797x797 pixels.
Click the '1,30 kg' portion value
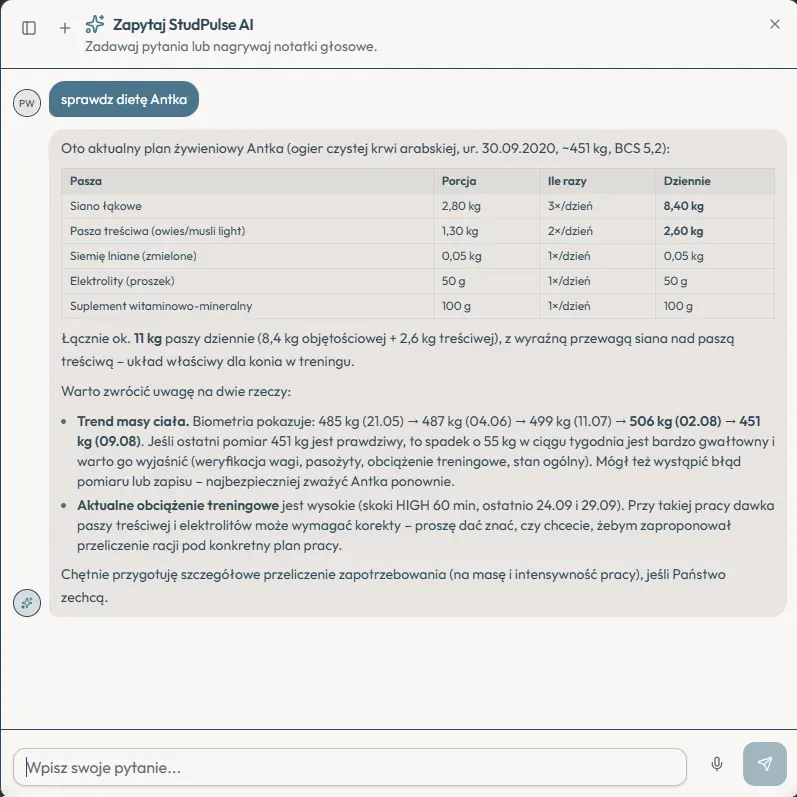(x=460, y=231)
